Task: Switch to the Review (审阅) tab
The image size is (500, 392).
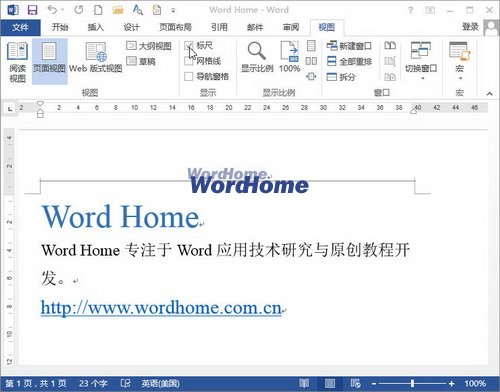Action: pos(291,27)
